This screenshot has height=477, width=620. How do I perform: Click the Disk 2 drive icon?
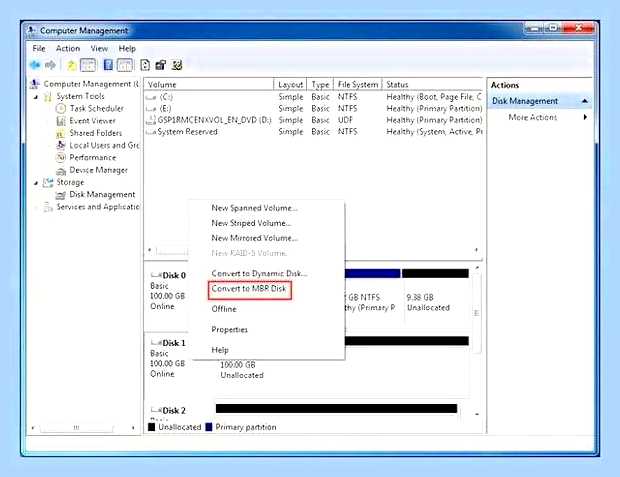coord(156,411)
